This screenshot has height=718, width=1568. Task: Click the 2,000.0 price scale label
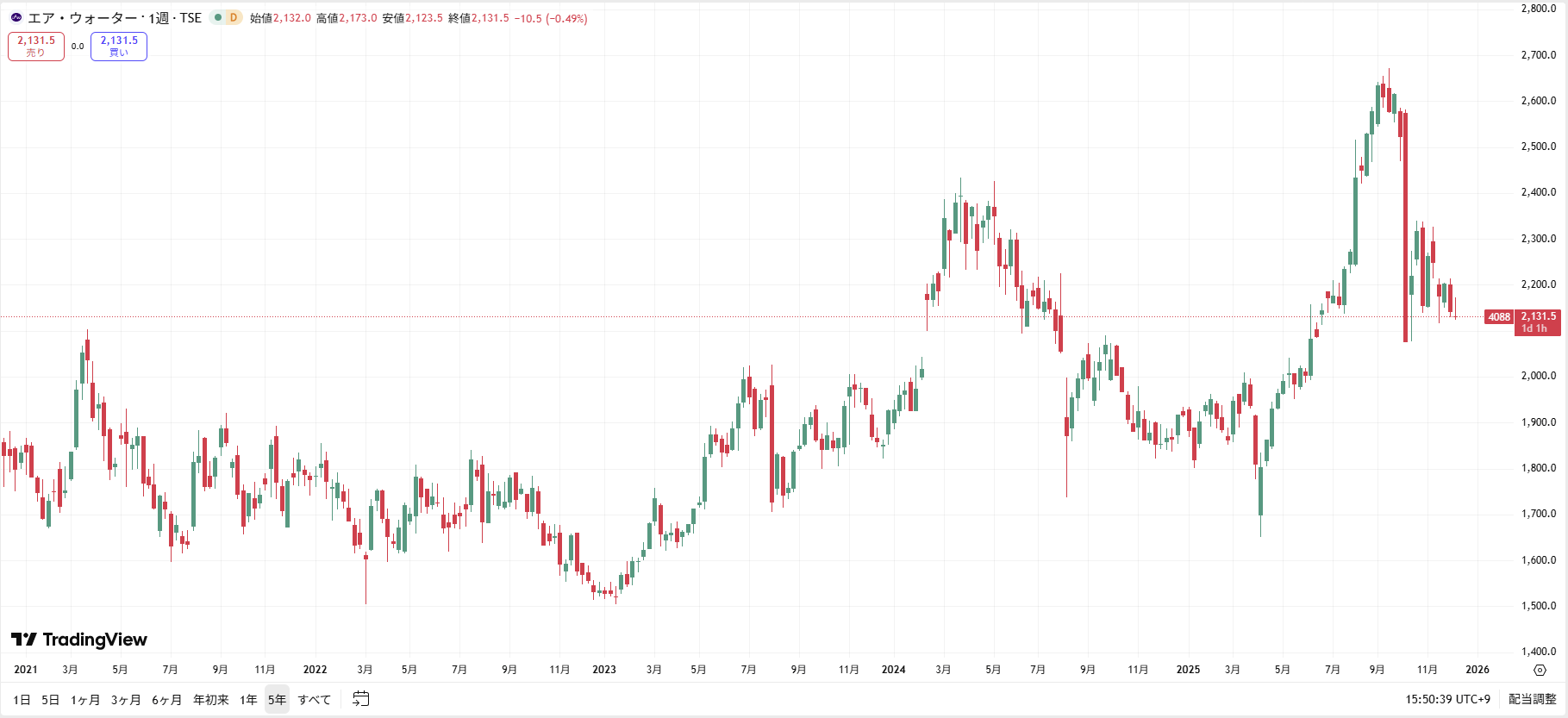click(1538, 376)
